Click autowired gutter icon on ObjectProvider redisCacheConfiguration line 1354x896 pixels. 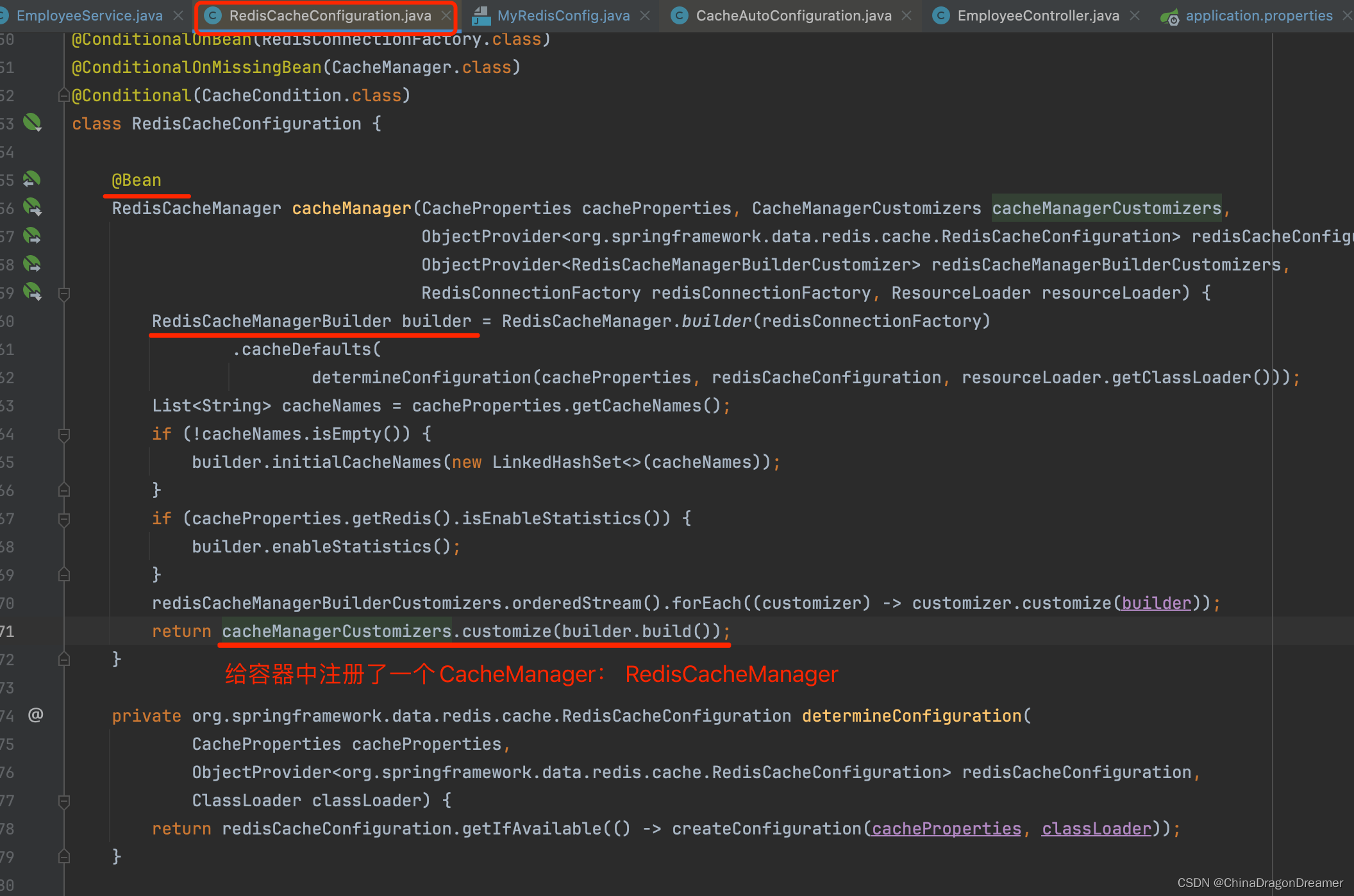32,236
